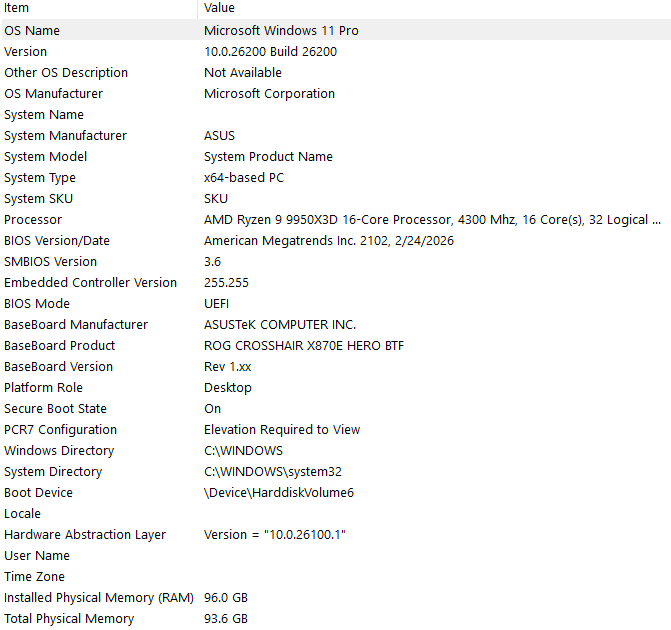Click the Item column header
Screen dimensions: 671x630
tap(99, 8)
